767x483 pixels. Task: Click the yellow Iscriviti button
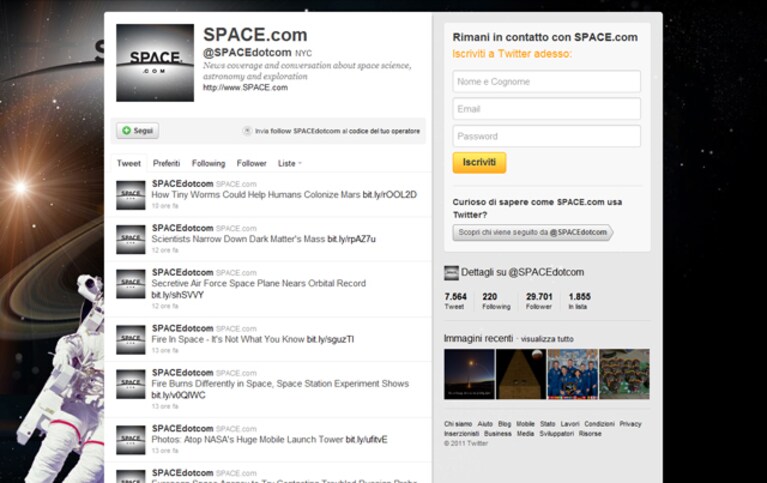click(479, 162)
